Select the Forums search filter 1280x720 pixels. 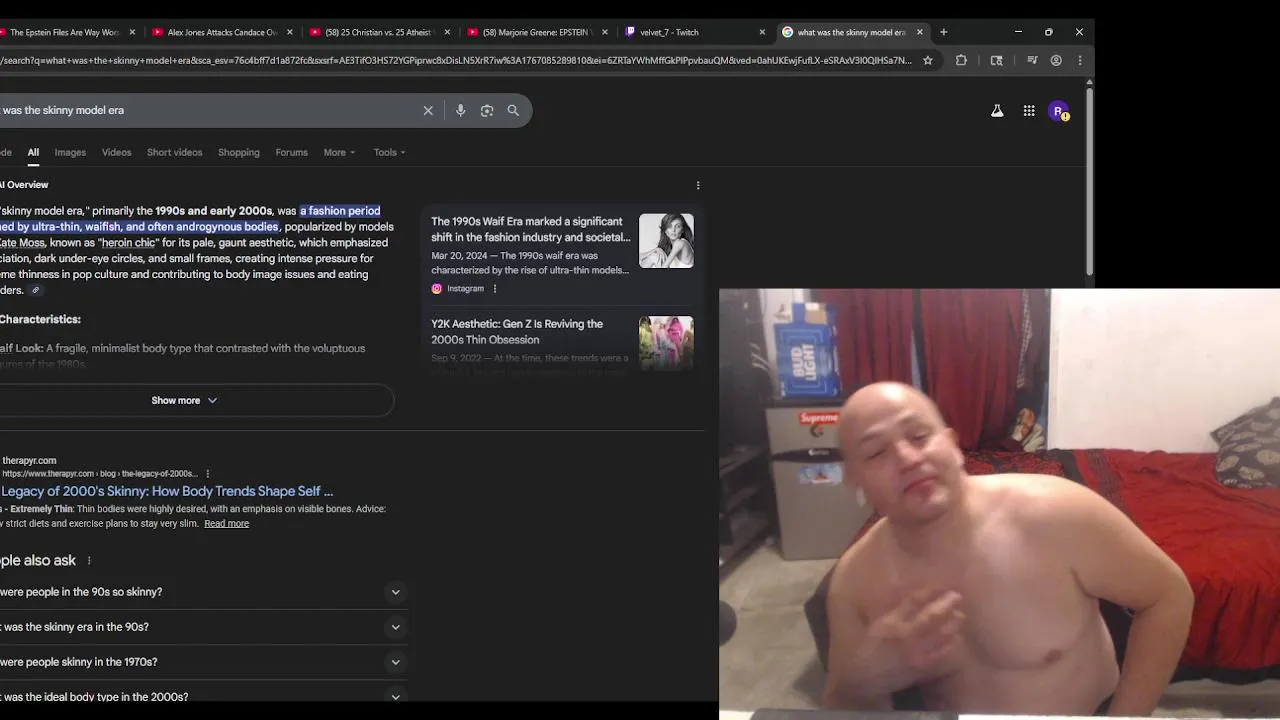click(291, 153)
